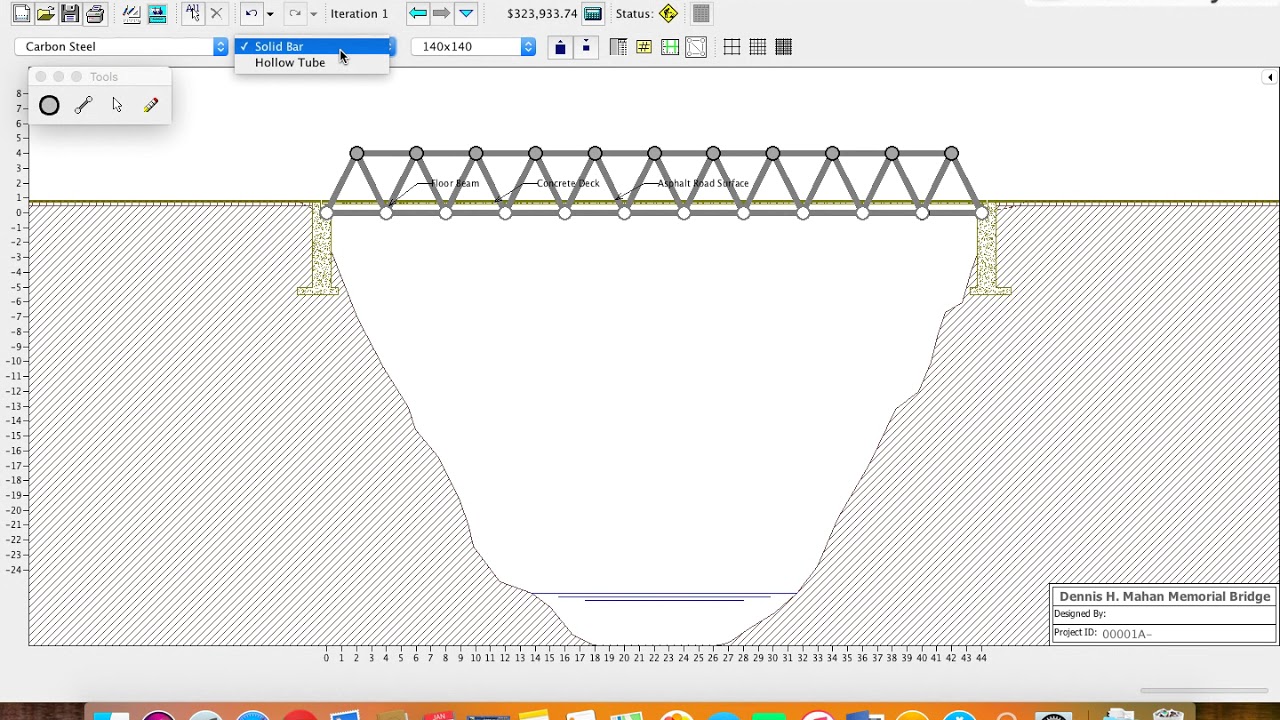The image size is (1280, 720).
Task: Close the Tools palette
Action: (x=41, y=77)
